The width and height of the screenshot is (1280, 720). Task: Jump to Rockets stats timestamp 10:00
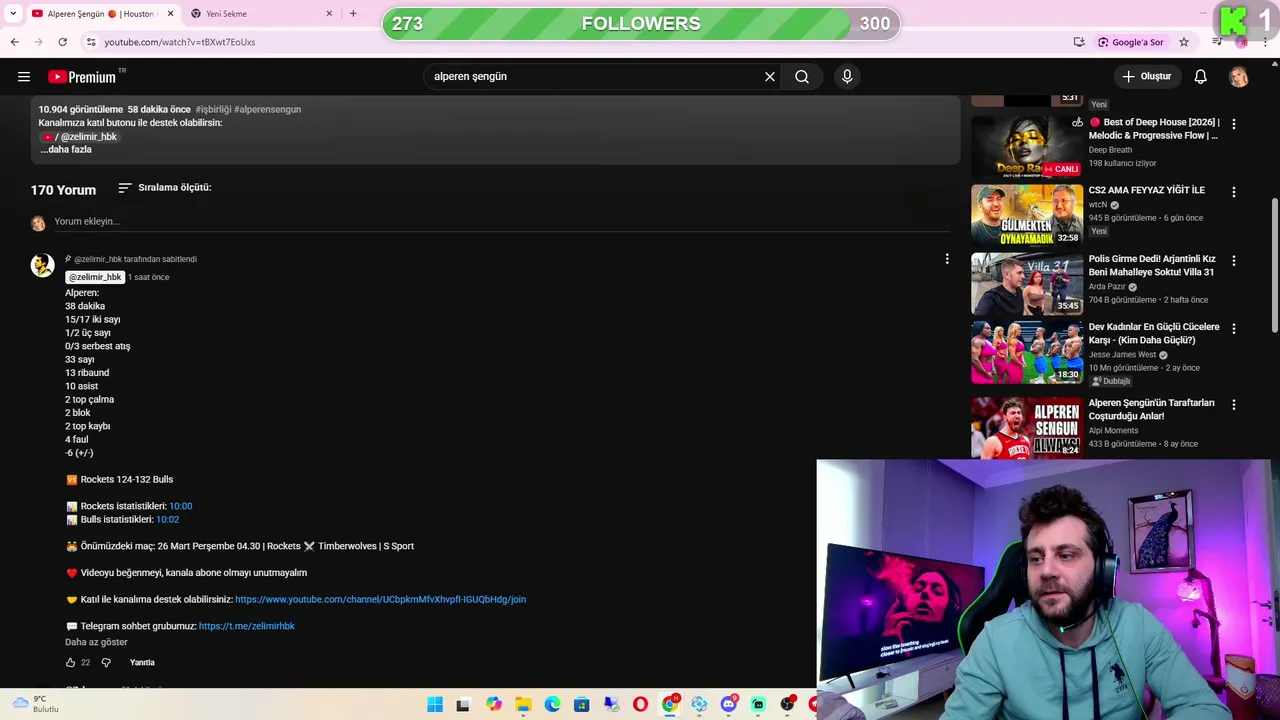pyautogui.click(x=181, y=507)
